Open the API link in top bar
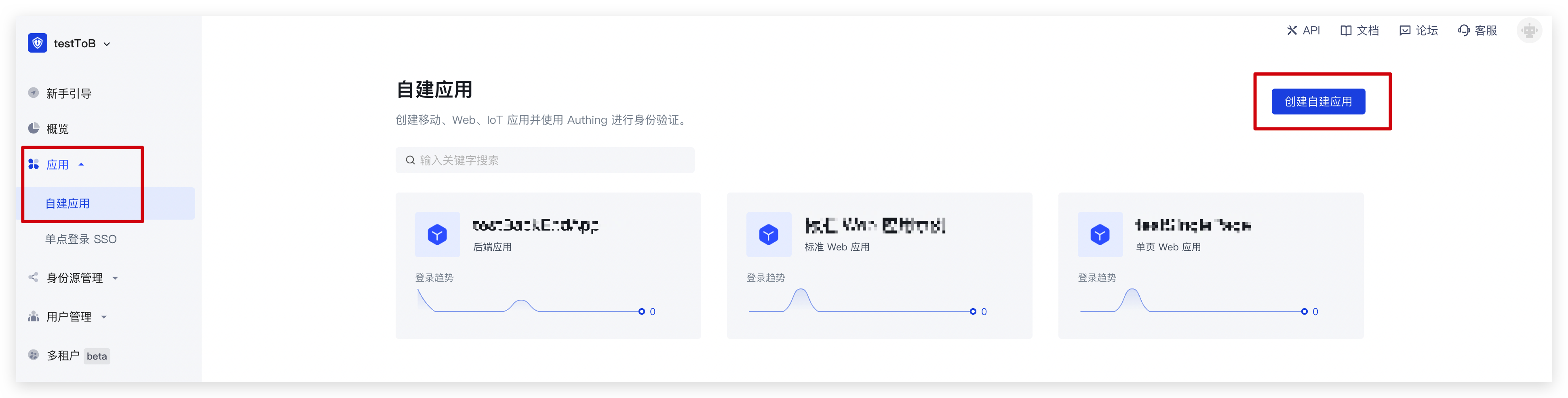Screen dimensions: 1568x398 pyautogui.click(x=1303, y=30)
